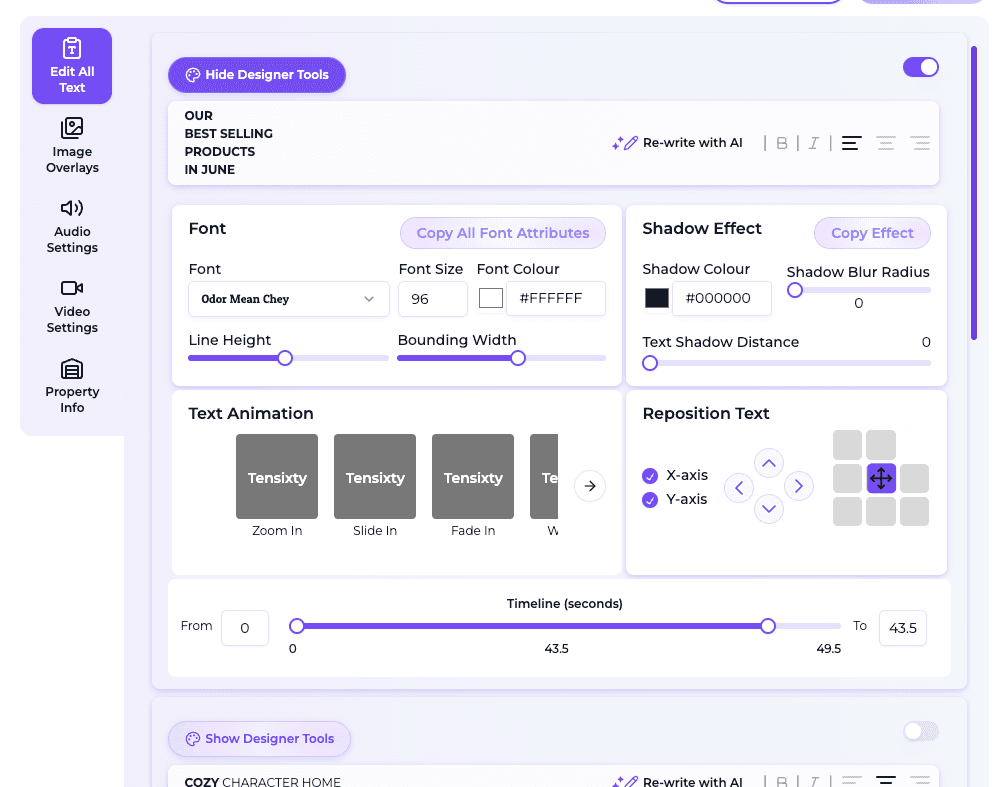This screenshot has width=1005, height=787.
Task: Select the bottom-right position grid cell
Action: (x=914, y=511)
